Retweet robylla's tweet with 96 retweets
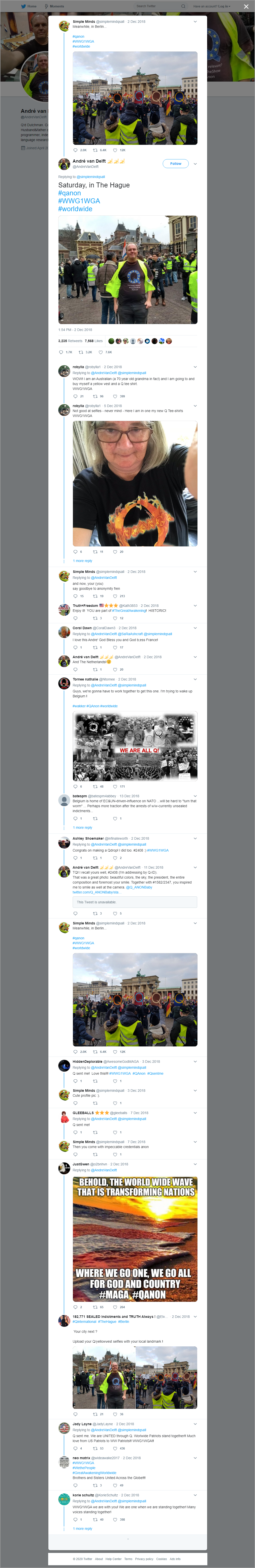 pyautogui.click(x=97, y=396)
